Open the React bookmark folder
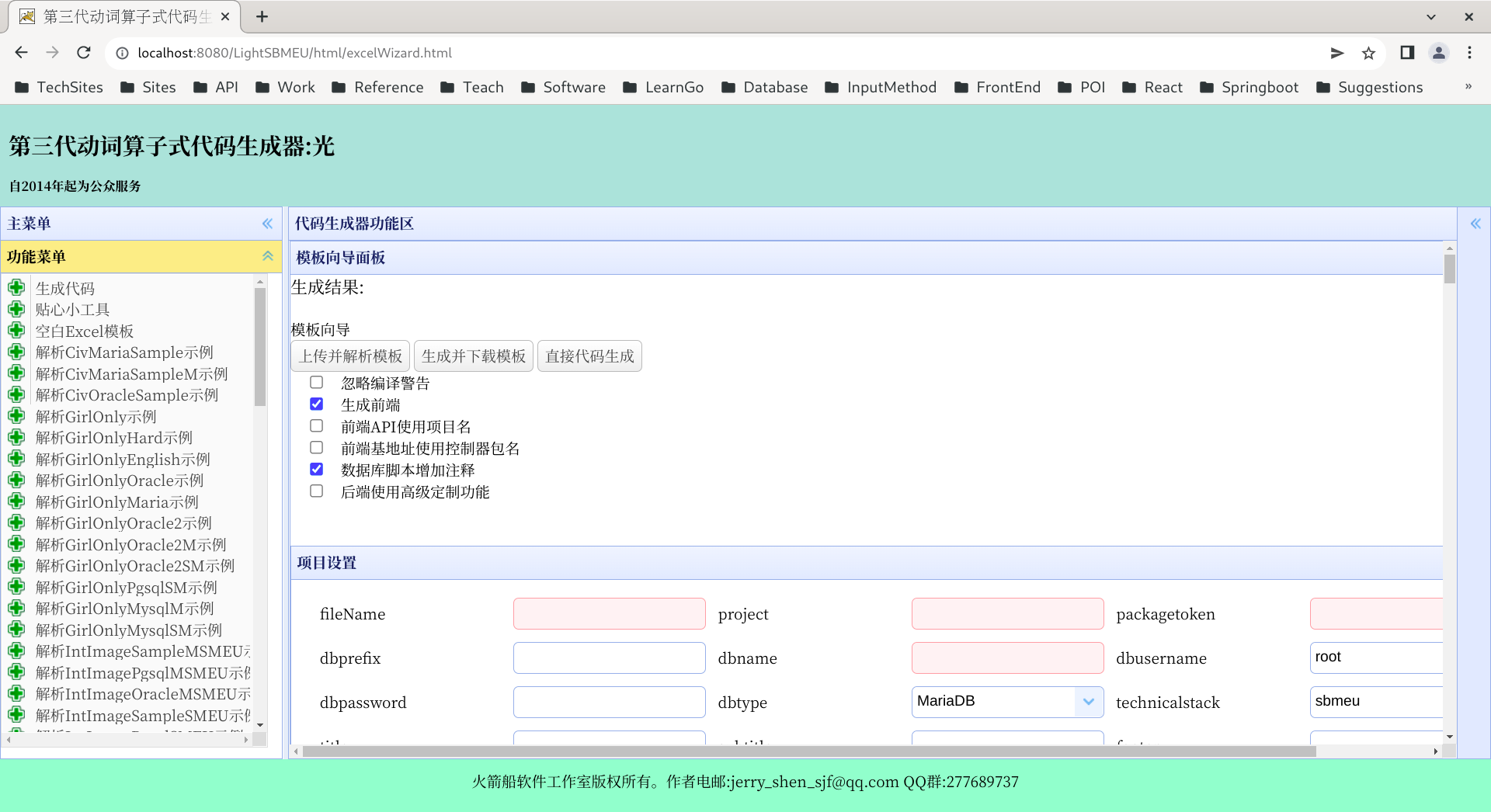The width and height of the screenshot is (1491, 812). click(1152, 87)
